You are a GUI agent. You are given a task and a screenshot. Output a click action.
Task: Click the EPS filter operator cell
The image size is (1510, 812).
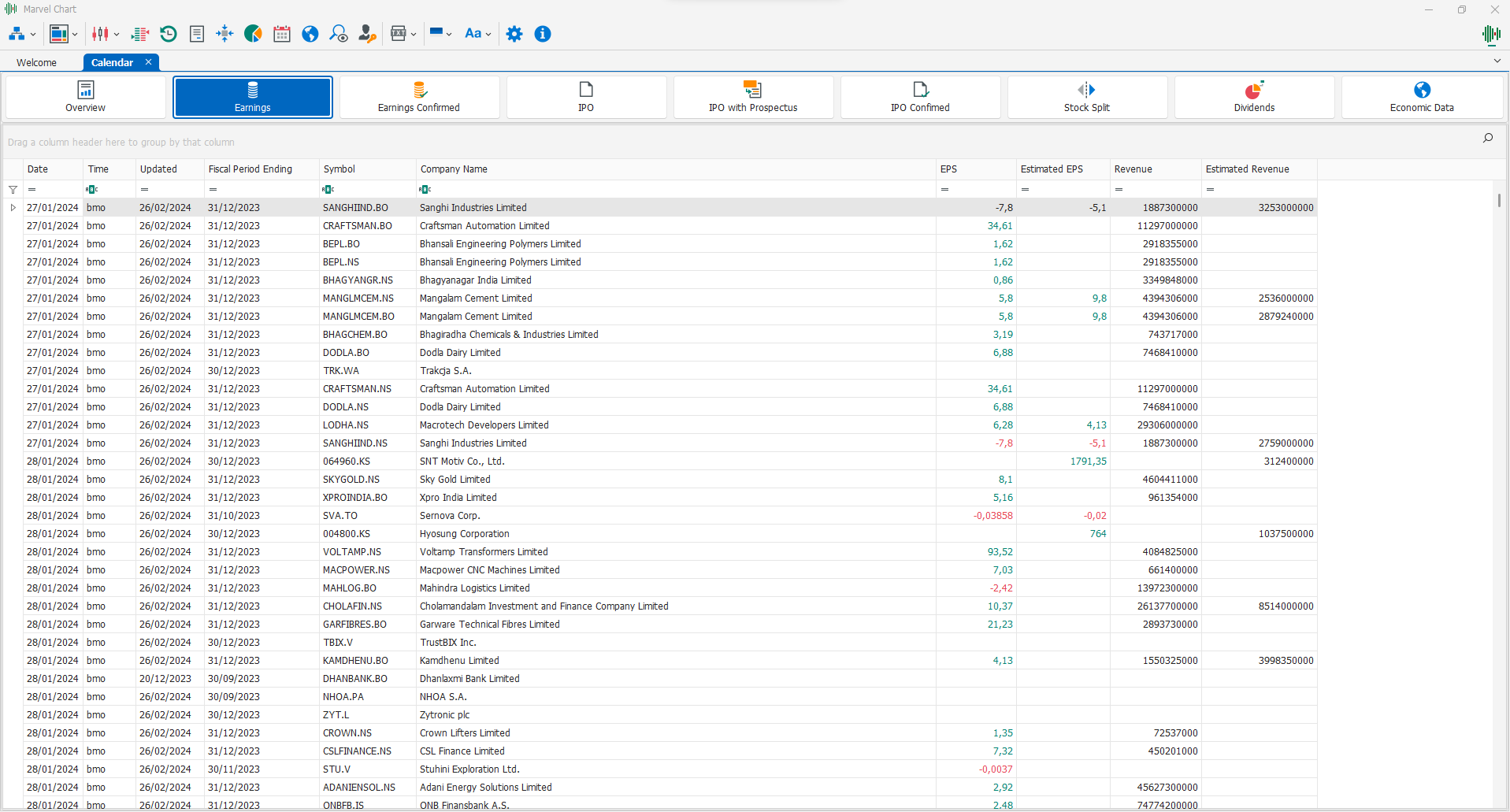pyautogui.click(x=944, y=190)
